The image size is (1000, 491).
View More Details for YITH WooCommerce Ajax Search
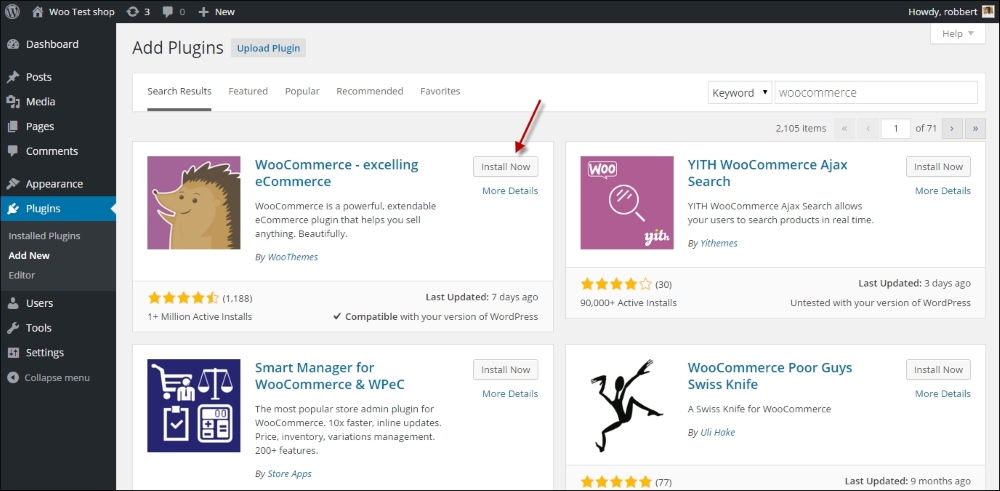tap(942, 191)
